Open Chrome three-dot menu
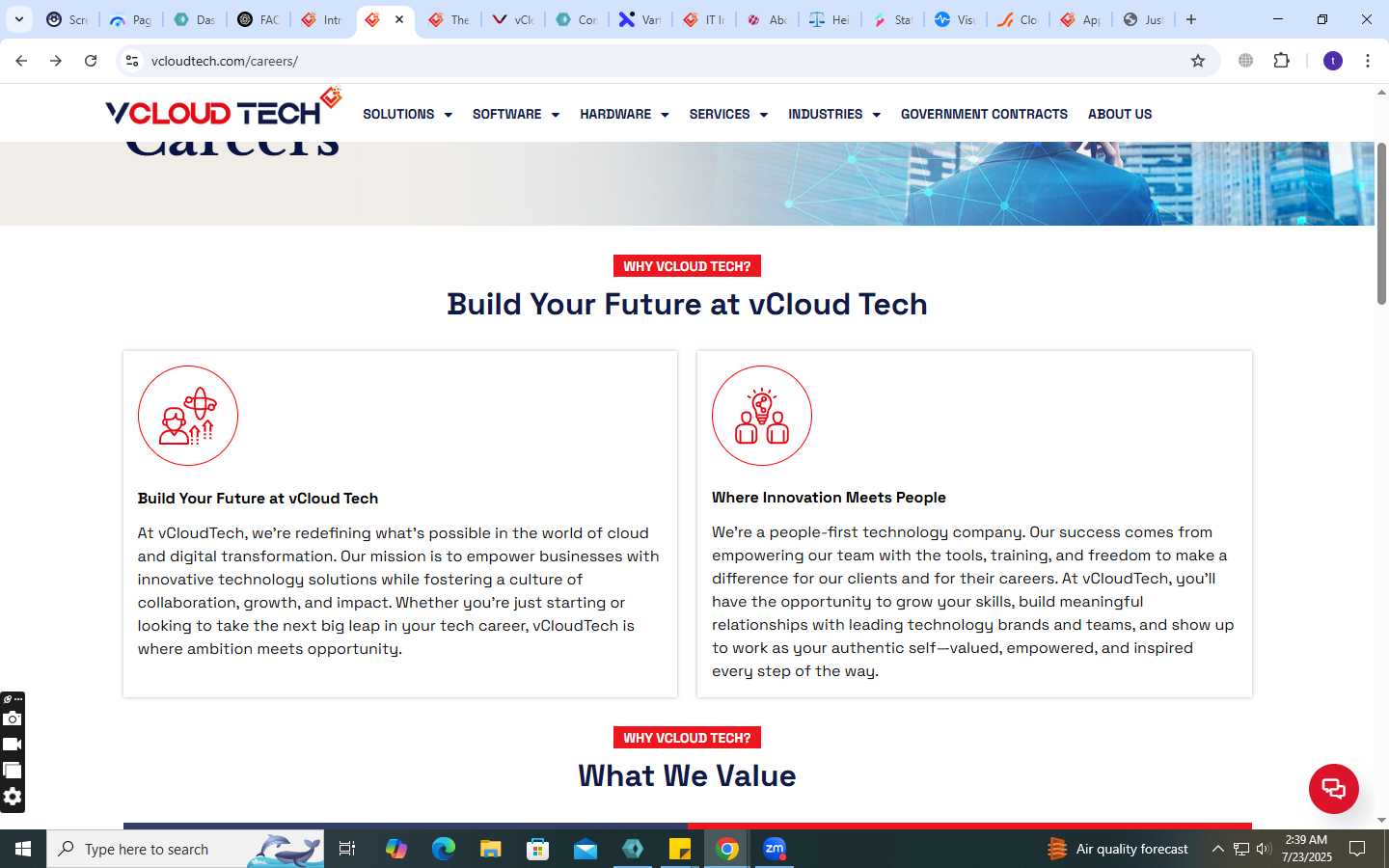The height and width of the screenshot is (868, 1389). point(1368,61)
